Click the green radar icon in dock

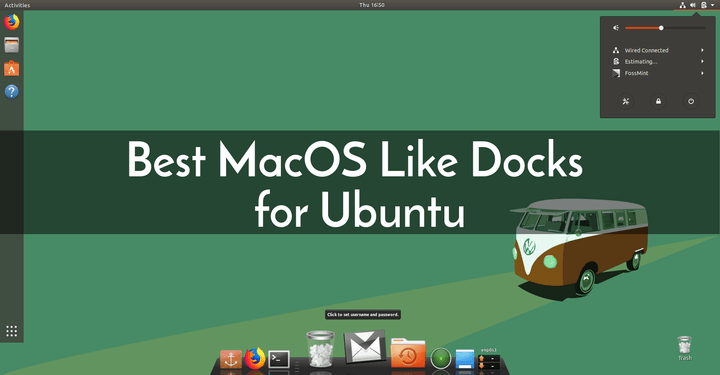pyautogui.click(x=440, y=358)
